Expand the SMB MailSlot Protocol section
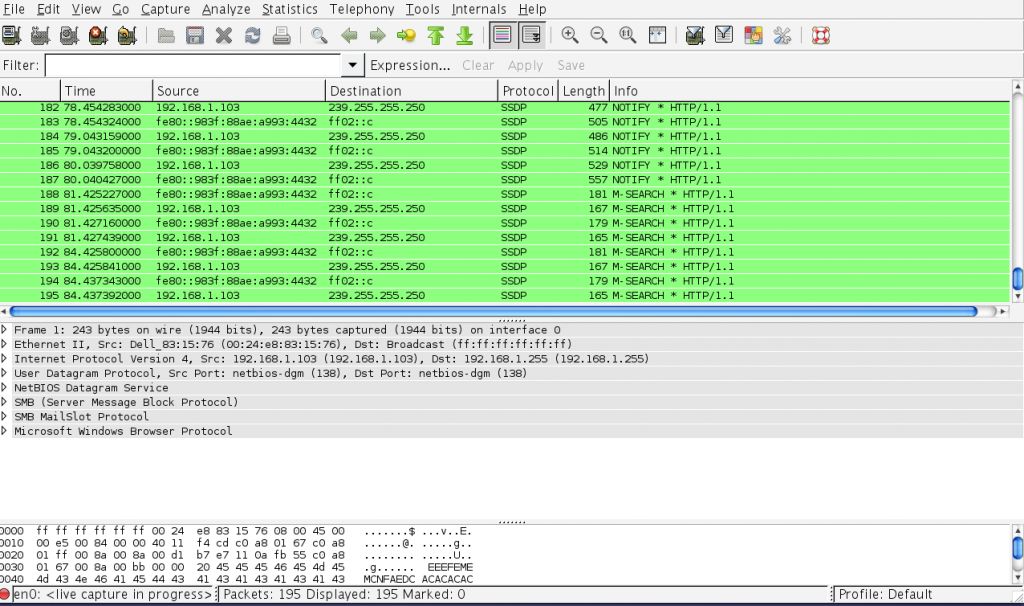Viewport: 1024px width, 606px height. (5, 417)
